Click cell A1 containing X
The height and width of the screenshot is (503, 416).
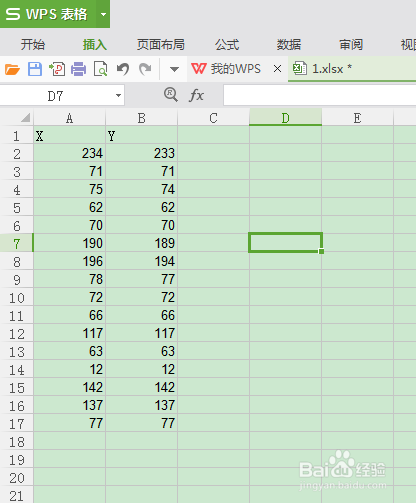click(x=69, y=136)
